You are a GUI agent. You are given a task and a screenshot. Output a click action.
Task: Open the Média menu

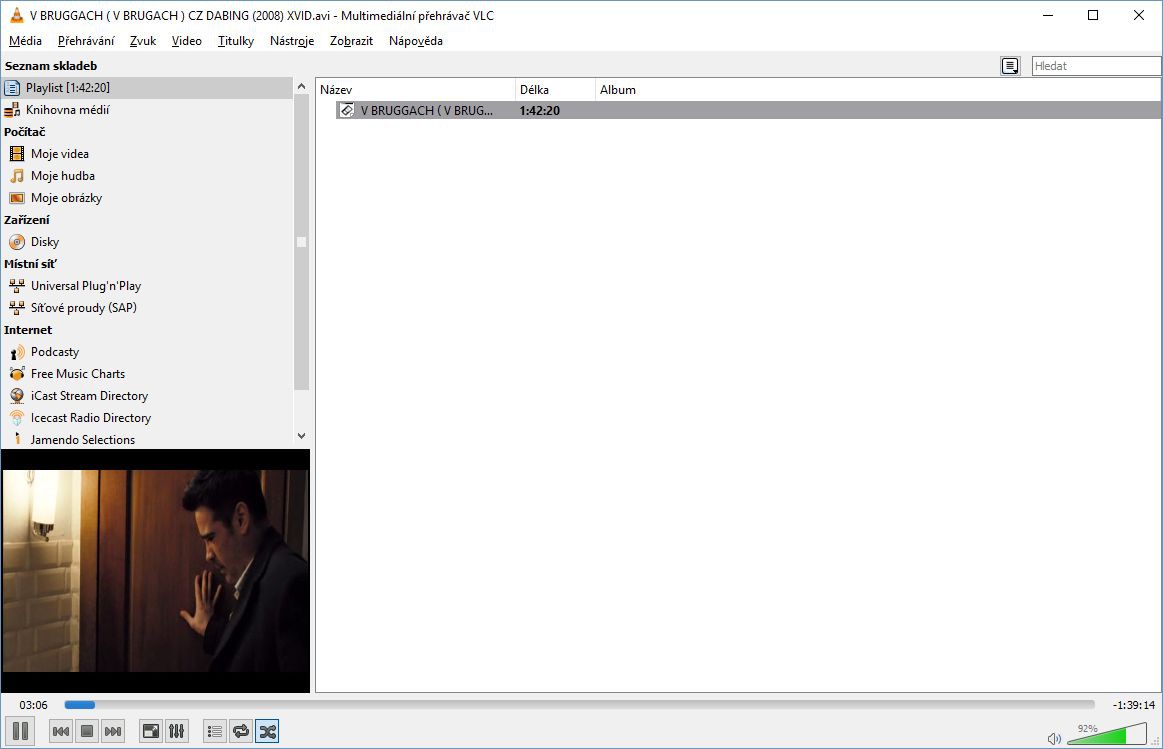pos(25,41)
